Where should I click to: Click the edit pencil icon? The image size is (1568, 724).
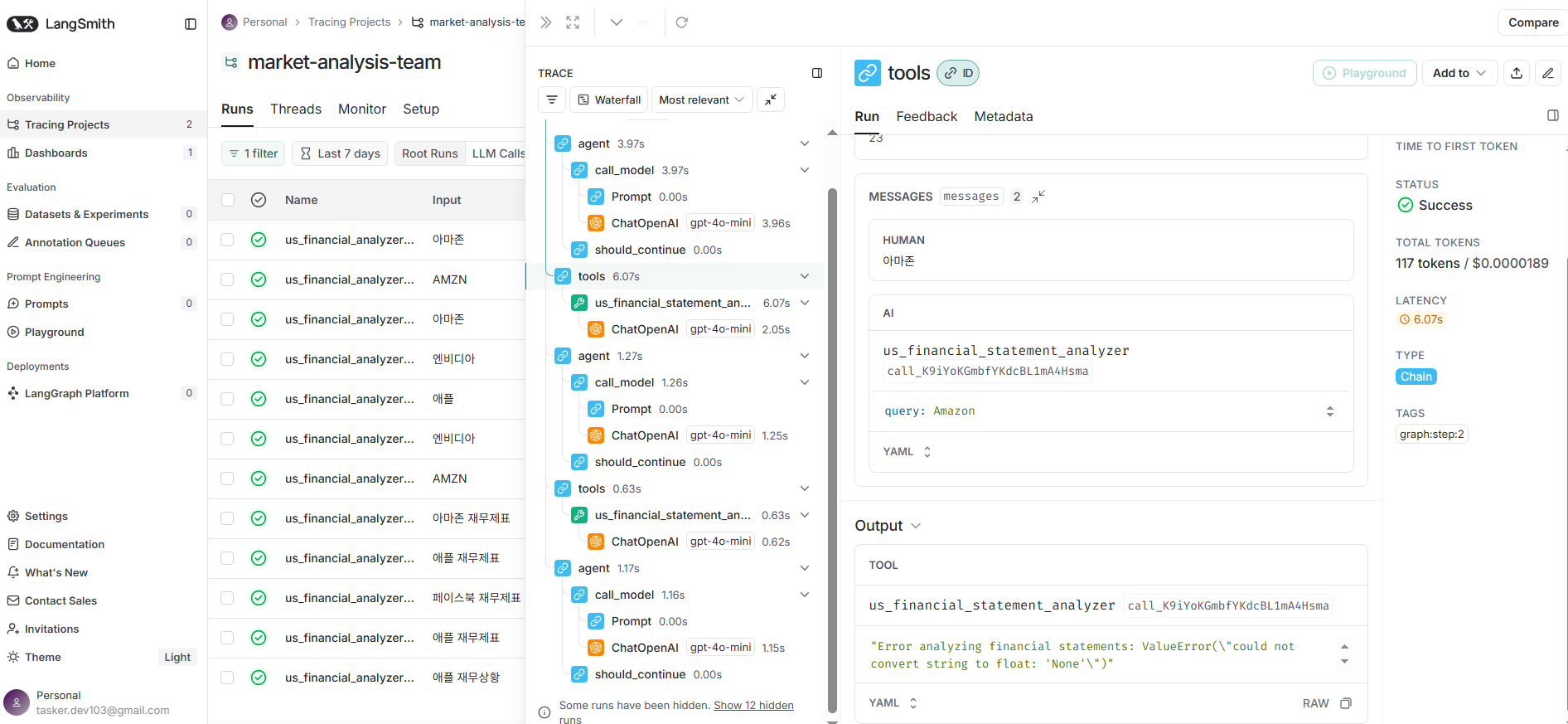1548,73
